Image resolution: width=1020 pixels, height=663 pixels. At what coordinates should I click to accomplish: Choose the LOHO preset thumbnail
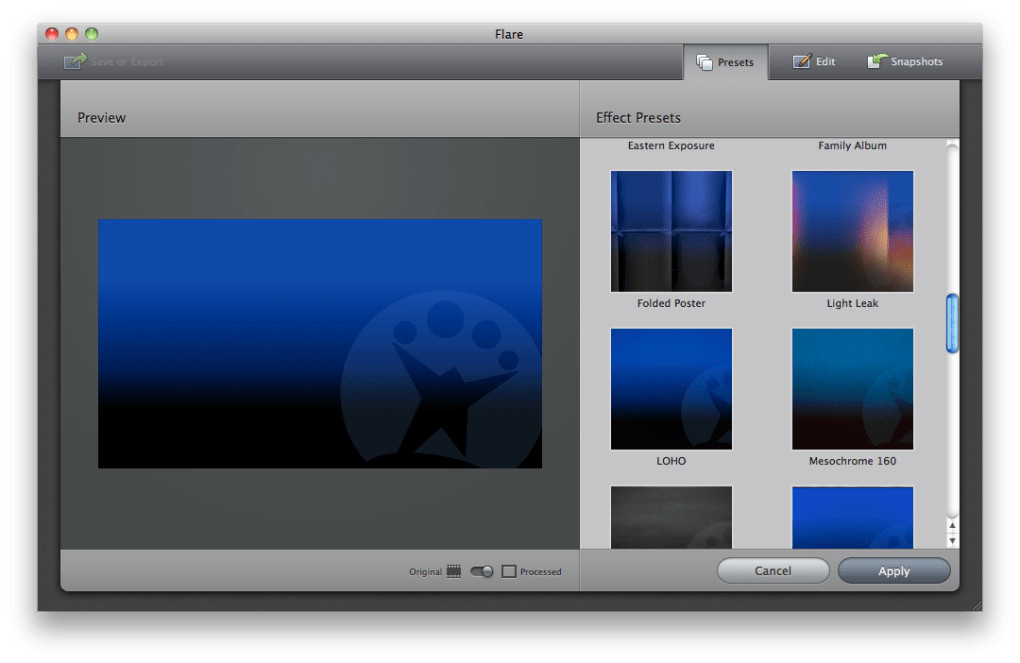[671, 389]
